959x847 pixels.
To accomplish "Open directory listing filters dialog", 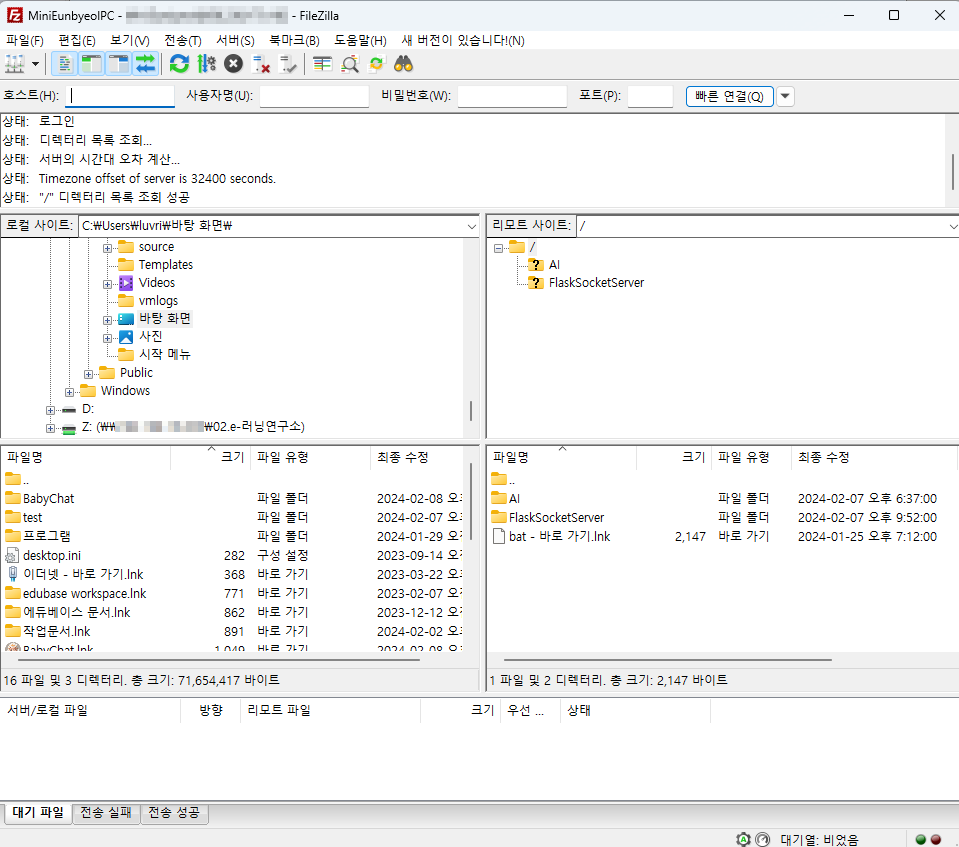I will tap(322, 64).
